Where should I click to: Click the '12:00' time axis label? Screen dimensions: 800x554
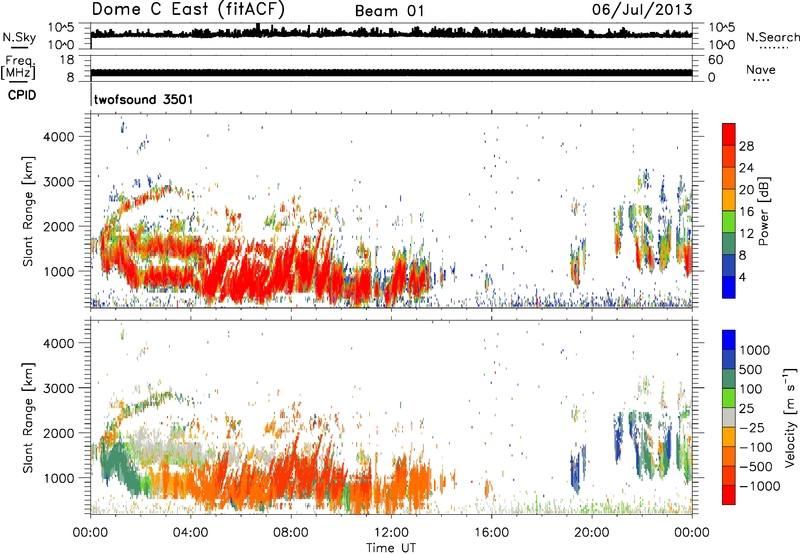[x=391, y=533]
